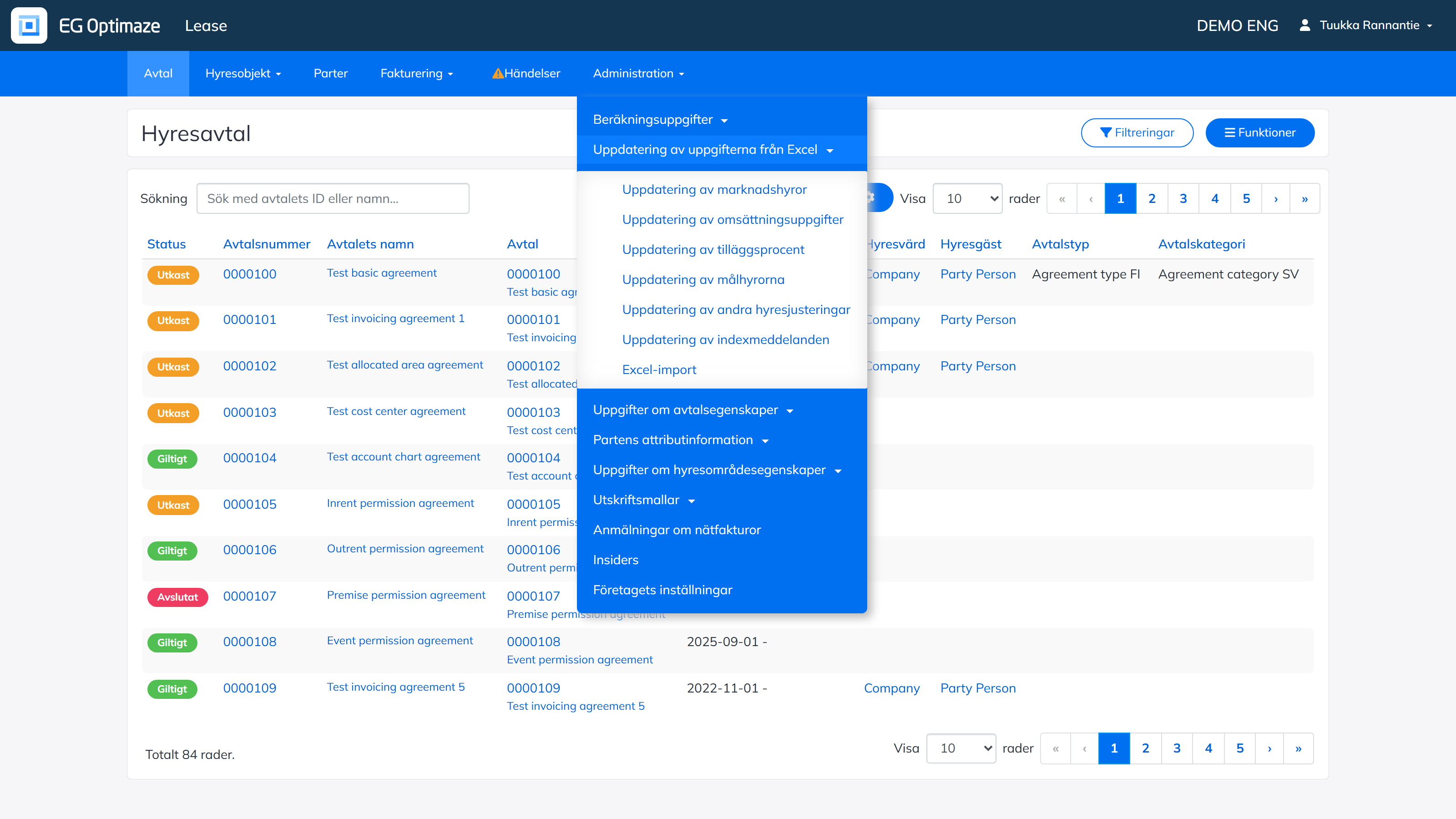Focus the agreement search field
Screen dimensions: 1456x819
(x=333, y=198)
